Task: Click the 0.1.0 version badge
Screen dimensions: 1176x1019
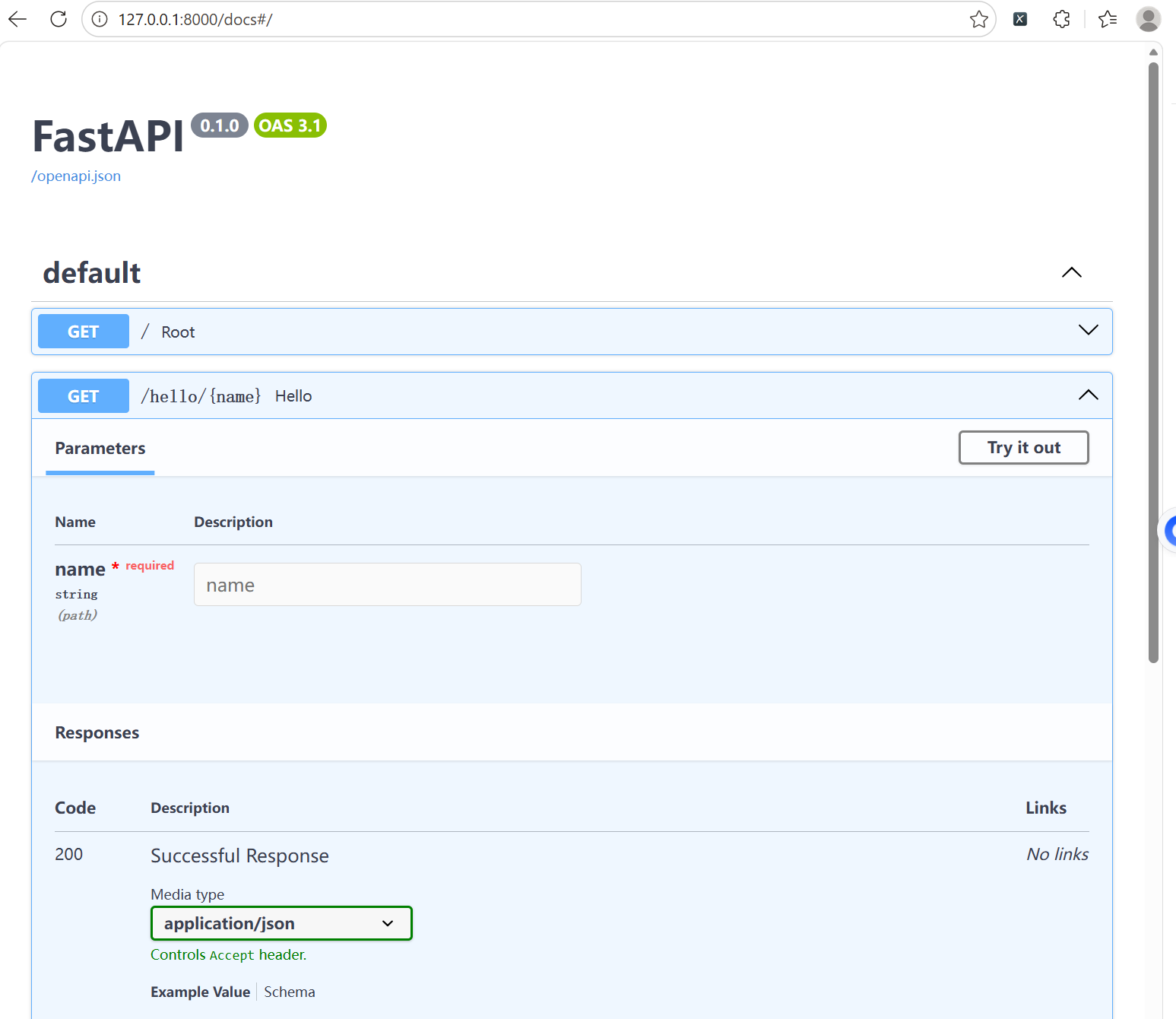Action: [220, 125]
